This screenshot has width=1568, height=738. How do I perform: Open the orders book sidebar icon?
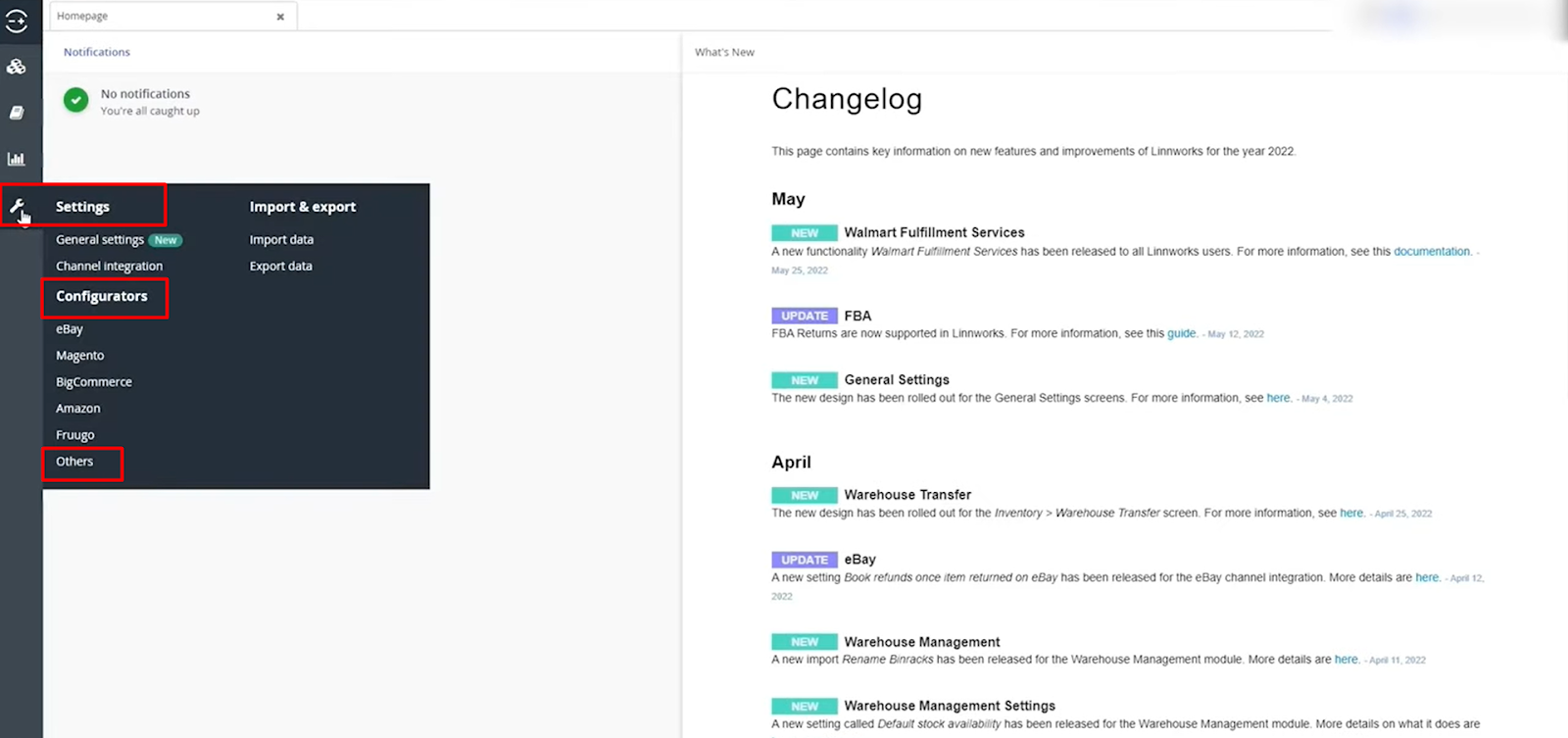17,113
